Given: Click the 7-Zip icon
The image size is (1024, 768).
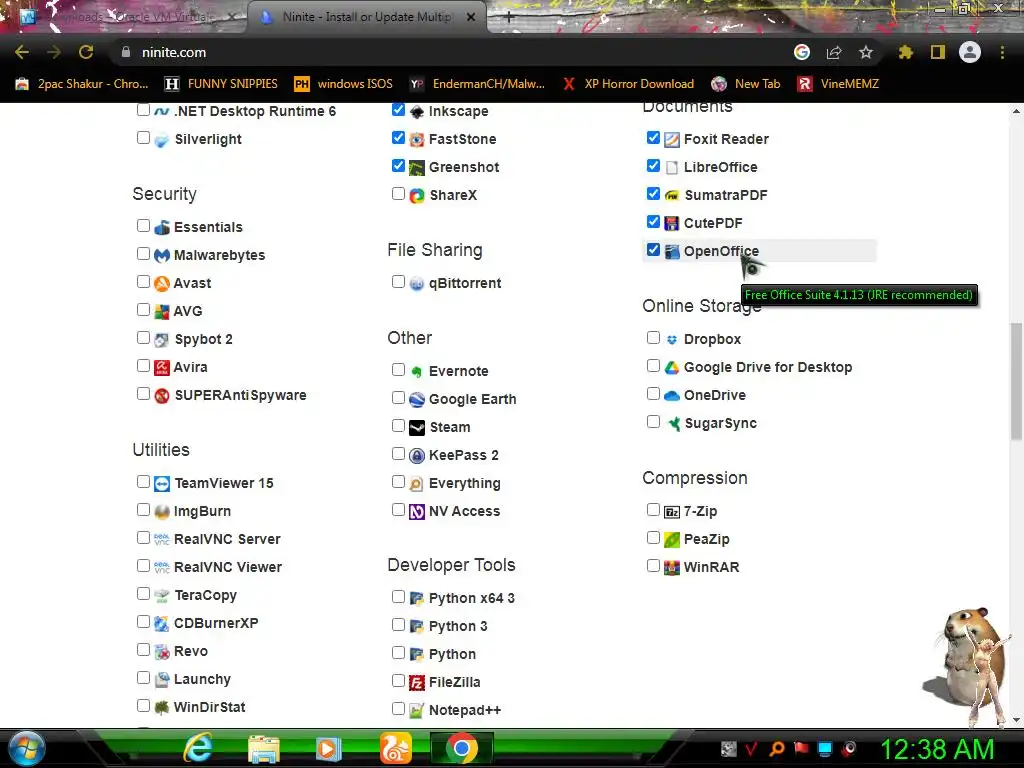Looking at the screenshot, I should [x=671, y=512].
